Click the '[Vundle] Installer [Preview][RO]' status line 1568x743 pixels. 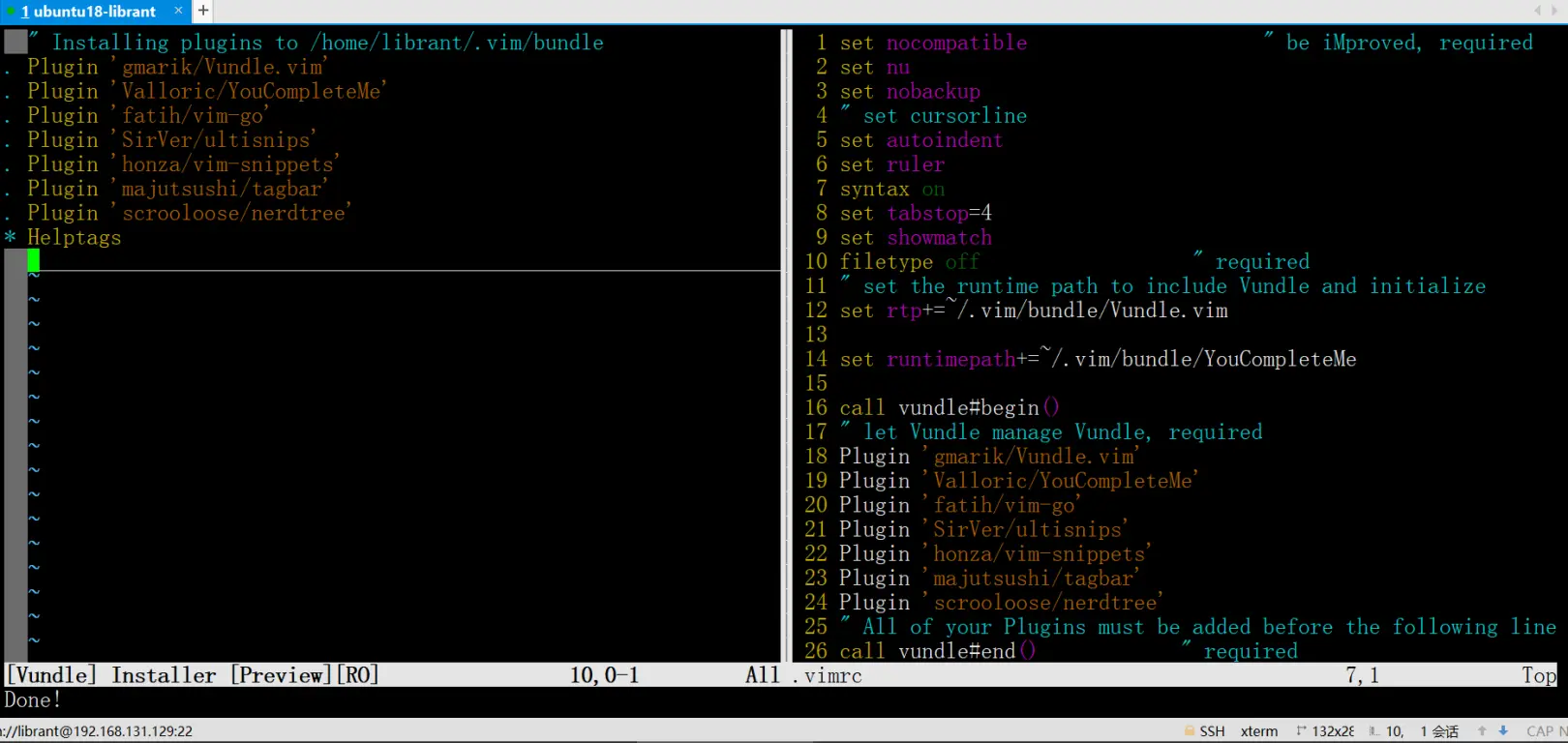coord(392,675)
